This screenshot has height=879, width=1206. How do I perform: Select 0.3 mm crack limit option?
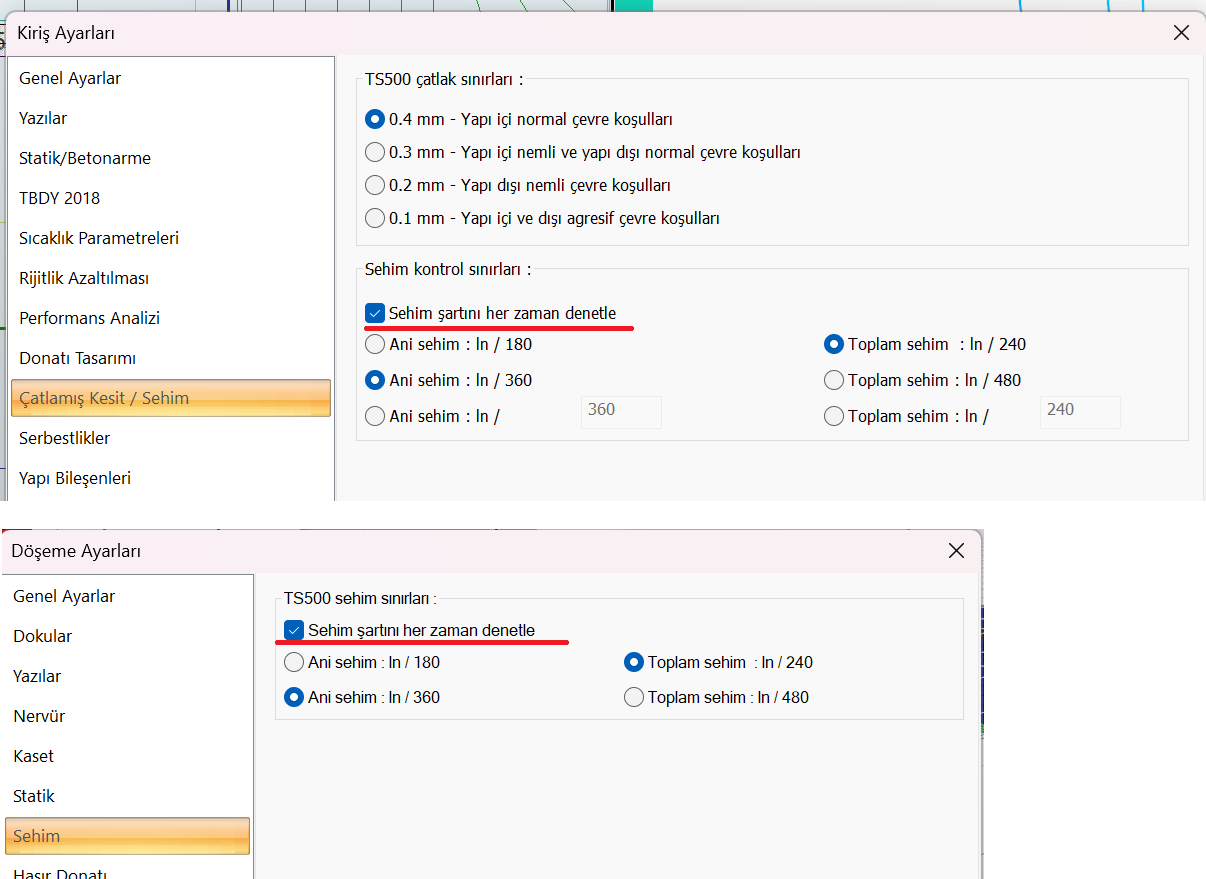click(x=375, y=152)
